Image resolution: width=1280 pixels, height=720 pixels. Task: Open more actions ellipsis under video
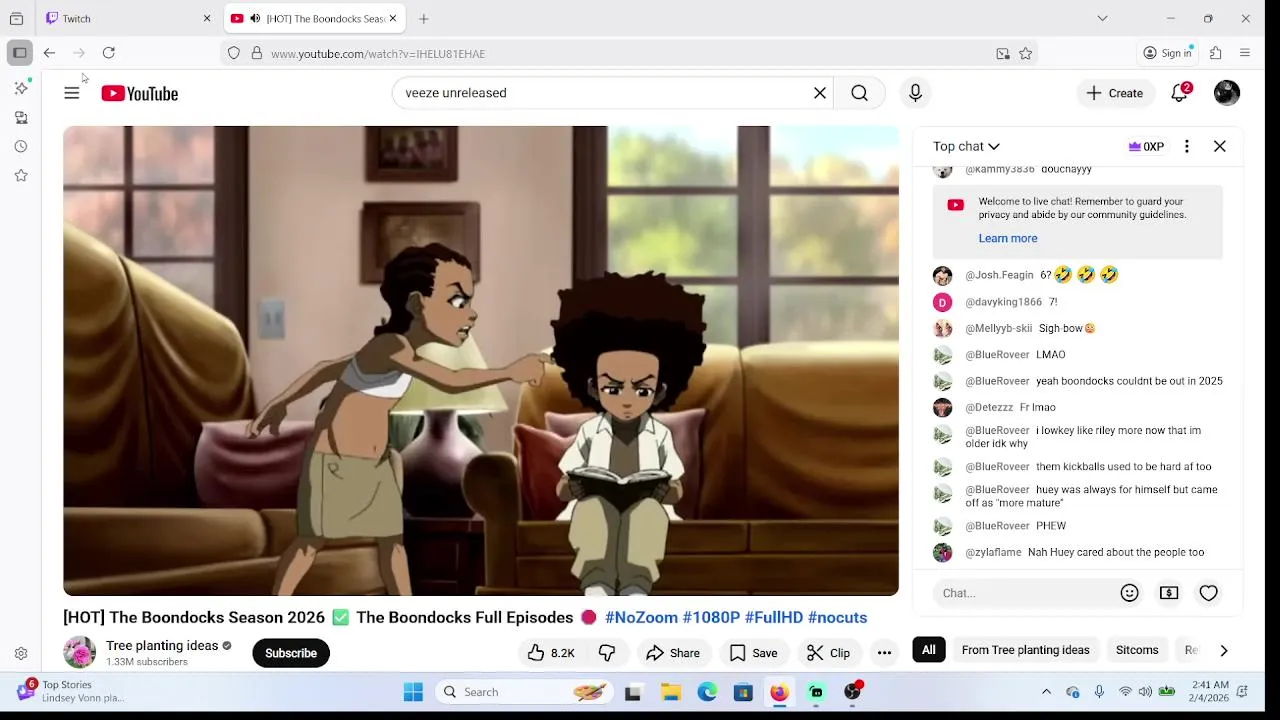click(x=884, y=653)
